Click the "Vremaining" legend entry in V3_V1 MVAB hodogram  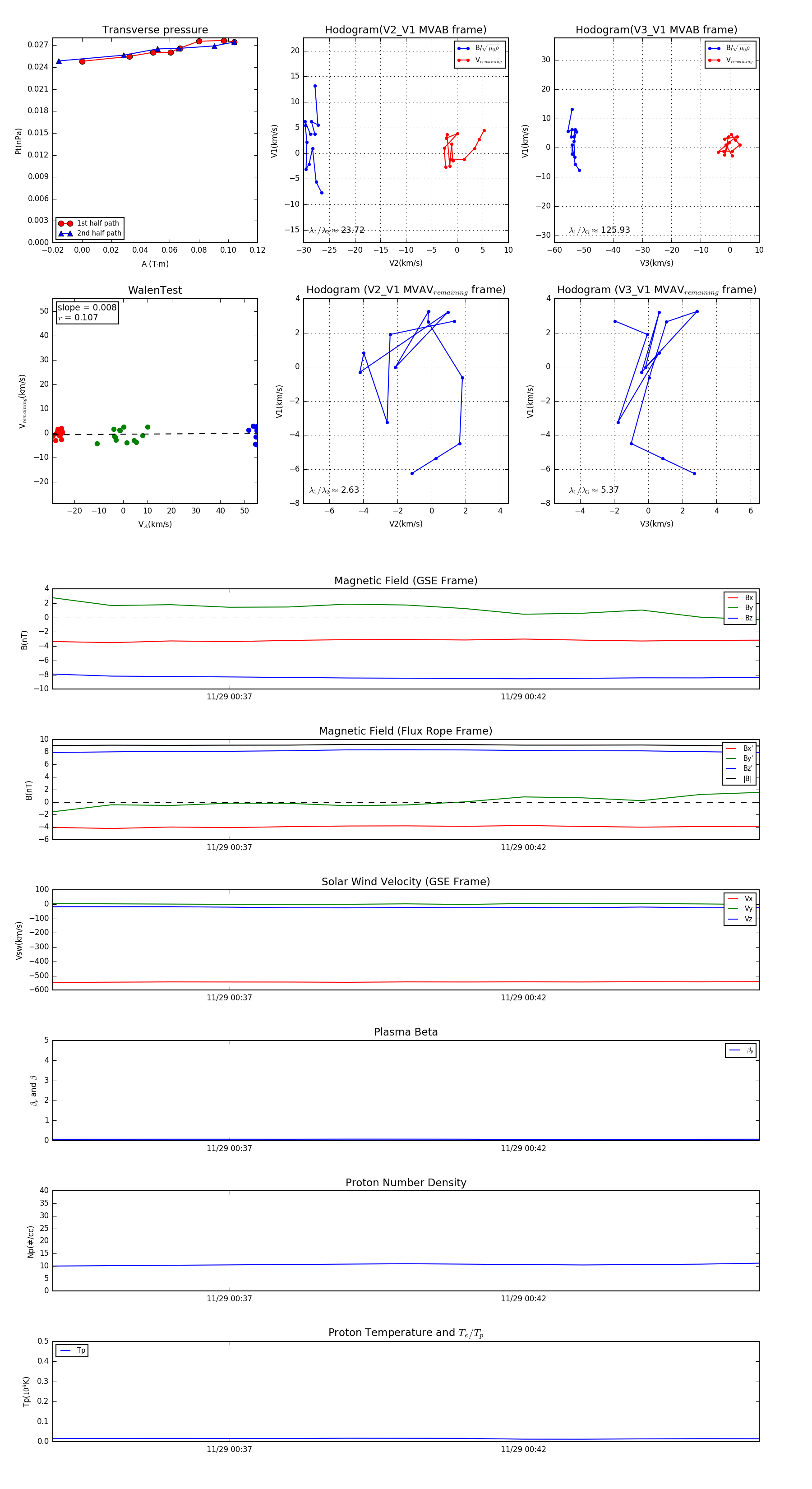[x=730, y=60]
